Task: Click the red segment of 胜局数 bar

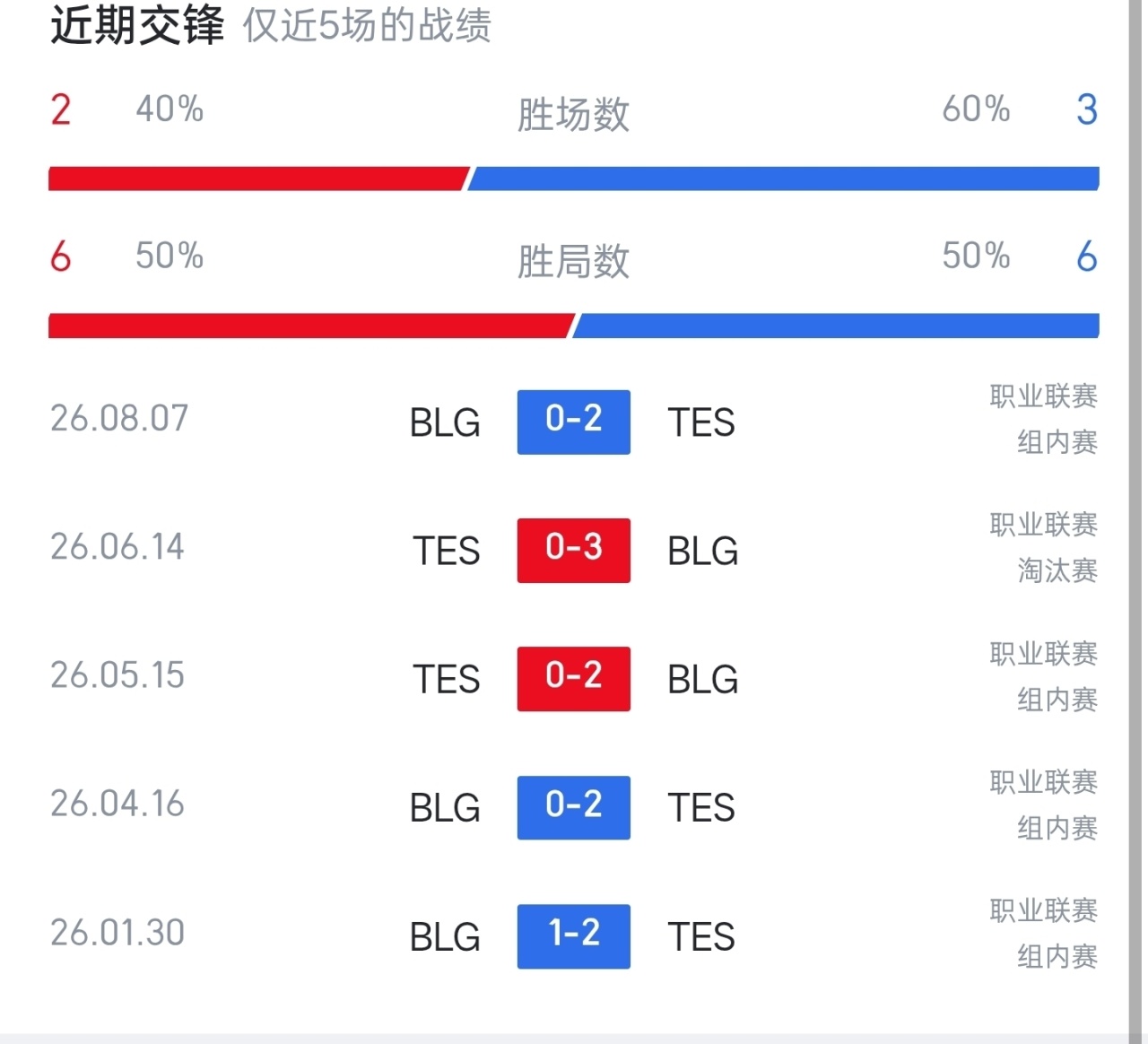Action: point(310,326)
